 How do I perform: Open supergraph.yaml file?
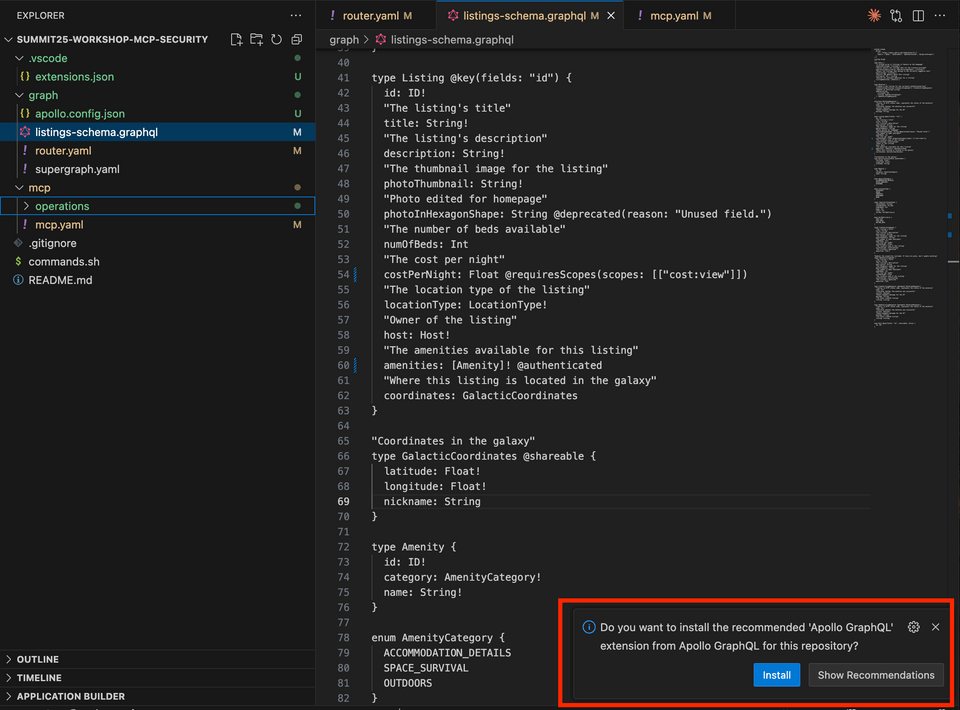click(157, 169)
